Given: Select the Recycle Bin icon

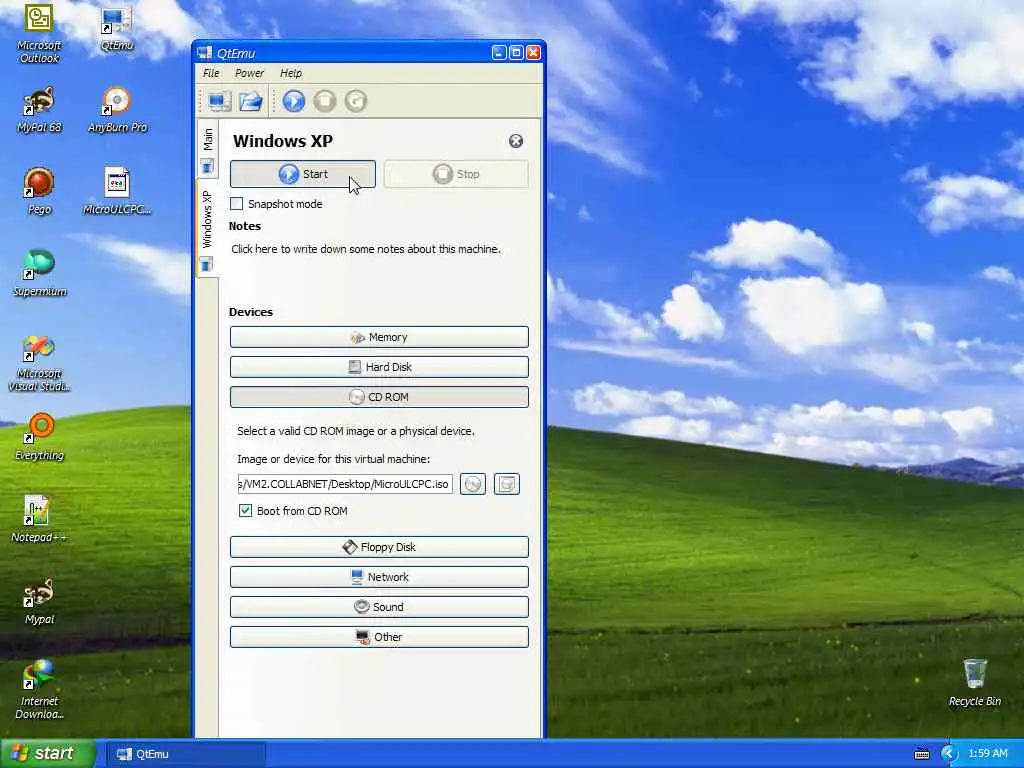Looking at the screenshot, I should coord(974,682).
